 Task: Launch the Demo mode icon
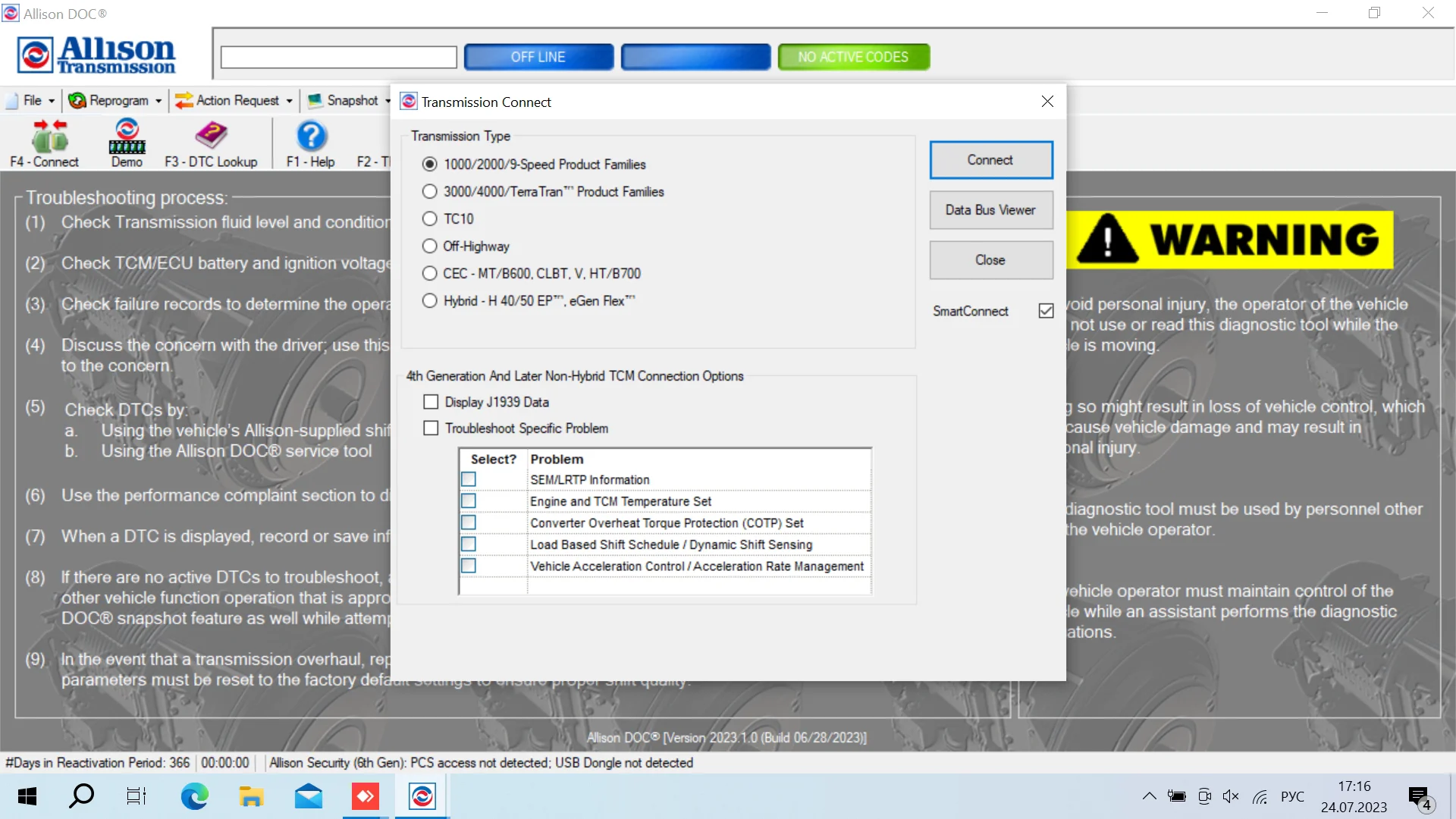coord(127,136)
